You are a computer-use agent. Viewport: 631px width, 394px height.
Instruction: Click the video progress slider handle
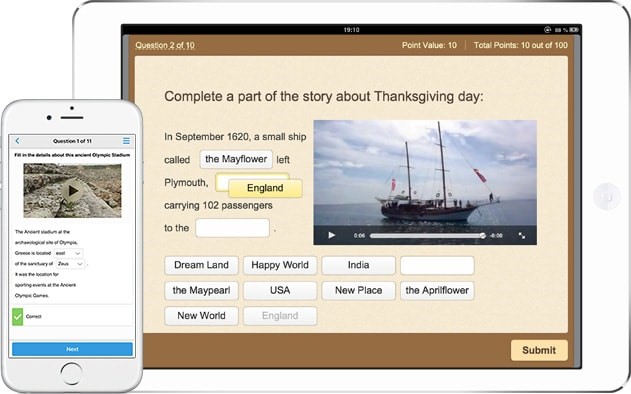pyautogui.click(x=483, y=235)
